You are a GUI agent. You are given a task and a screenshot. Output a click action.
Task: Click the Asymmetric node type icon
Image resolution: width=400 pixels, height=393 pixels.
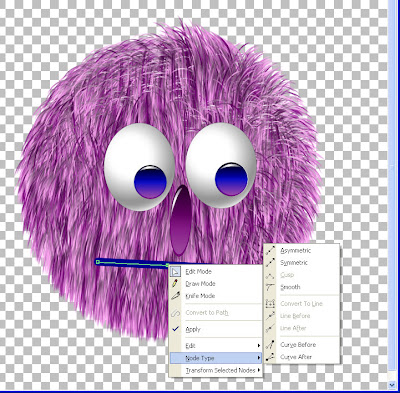pyautogui.click(x=270, y=250)
